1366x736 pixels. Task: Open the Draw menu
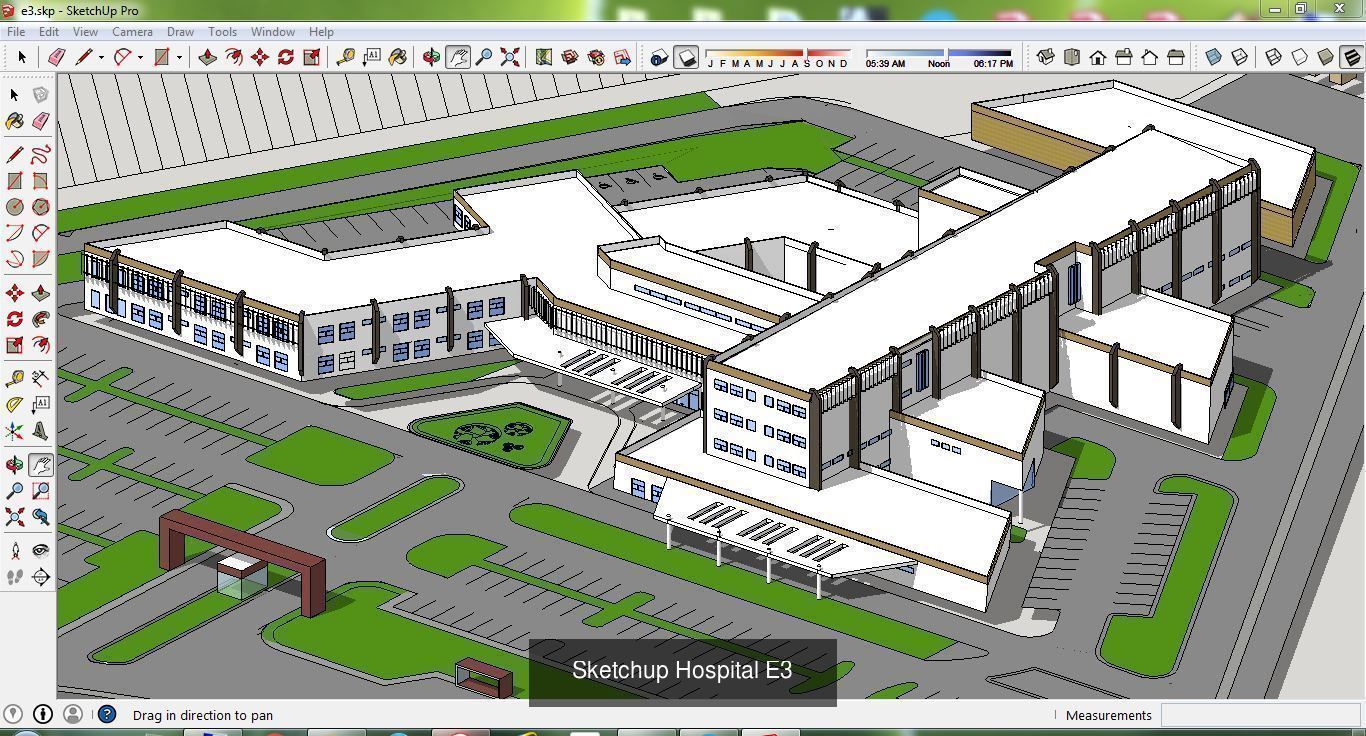[180, 32]
